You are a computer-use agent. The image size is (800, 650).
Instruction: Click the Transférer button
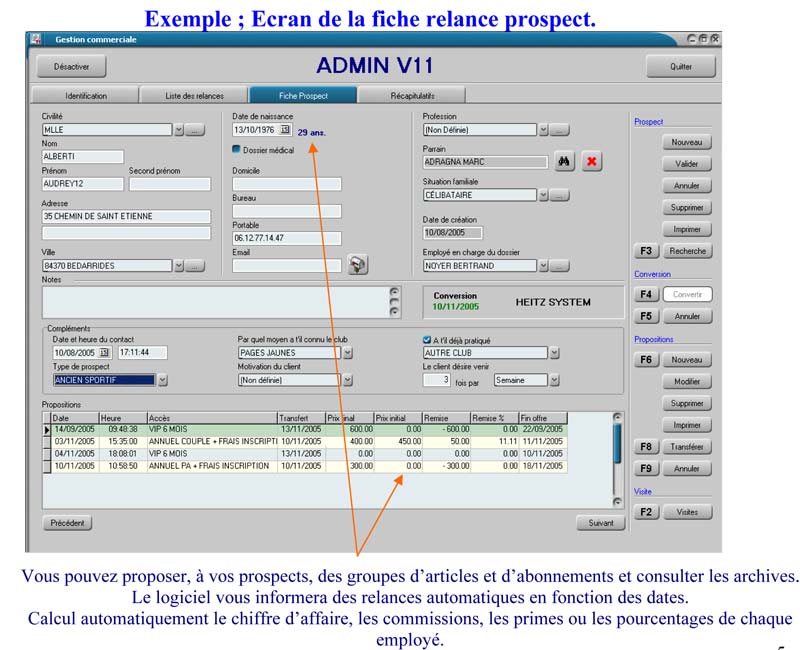tap(687, 447)
